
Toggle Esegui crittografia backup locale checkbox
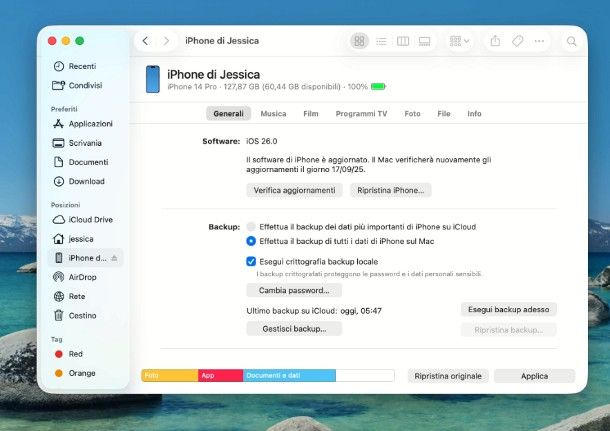(x=251, y=261)
